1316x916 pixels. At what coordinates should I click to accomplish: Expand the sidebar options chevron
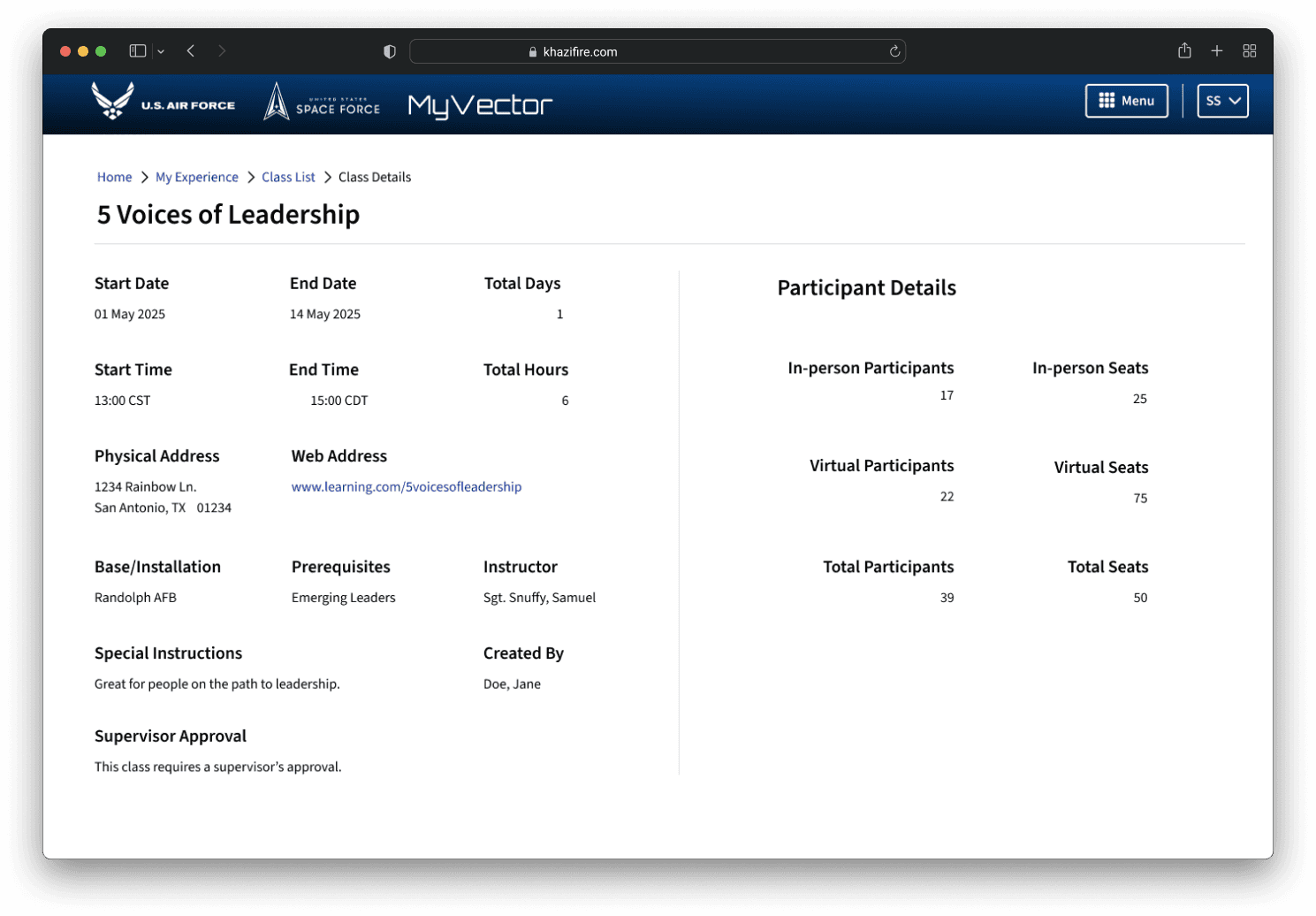tap(161, 52)
